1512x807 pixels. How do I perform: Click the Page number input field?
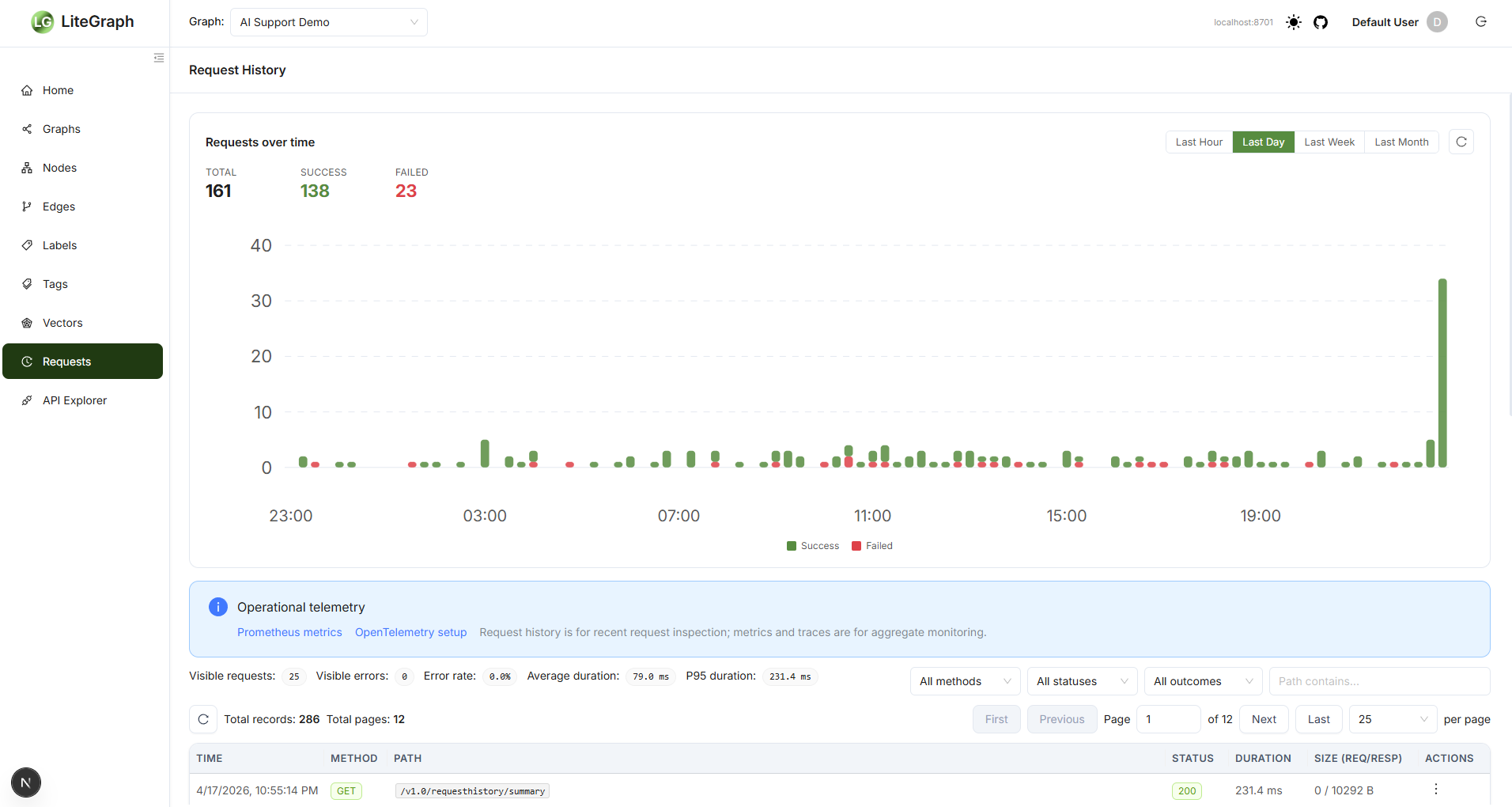pyautogui.click(x=1168, y=719)
